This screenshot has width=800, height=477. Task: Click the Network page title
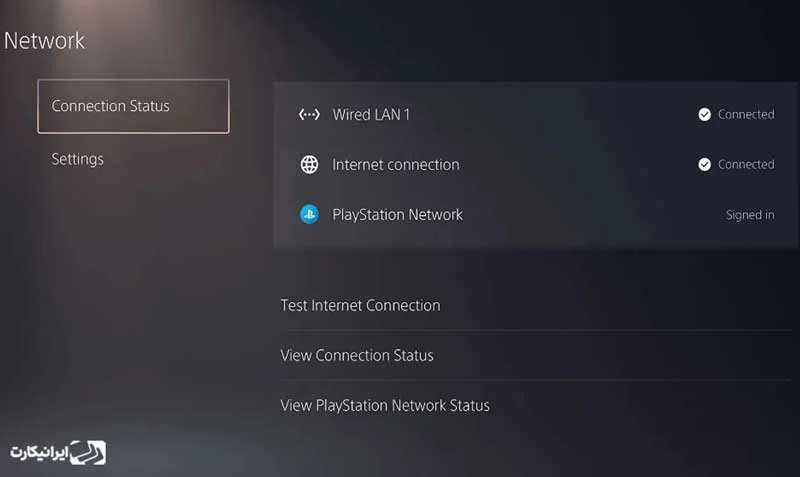pos(45,41)
